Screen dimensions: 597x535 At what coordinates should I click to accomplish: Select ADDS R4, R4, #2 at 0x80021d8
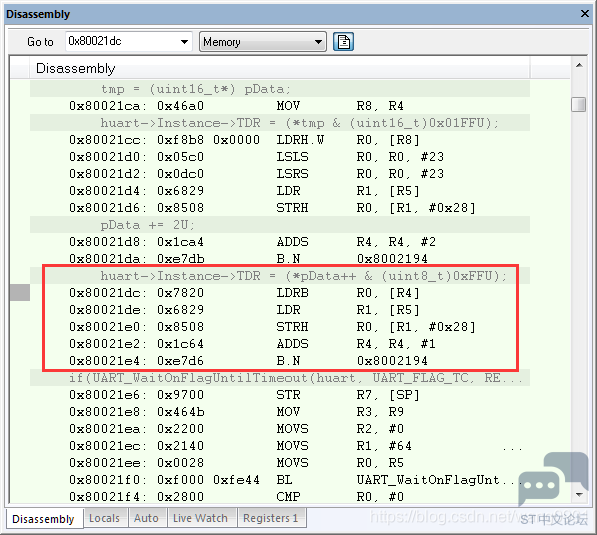click(x=280, y=242)
